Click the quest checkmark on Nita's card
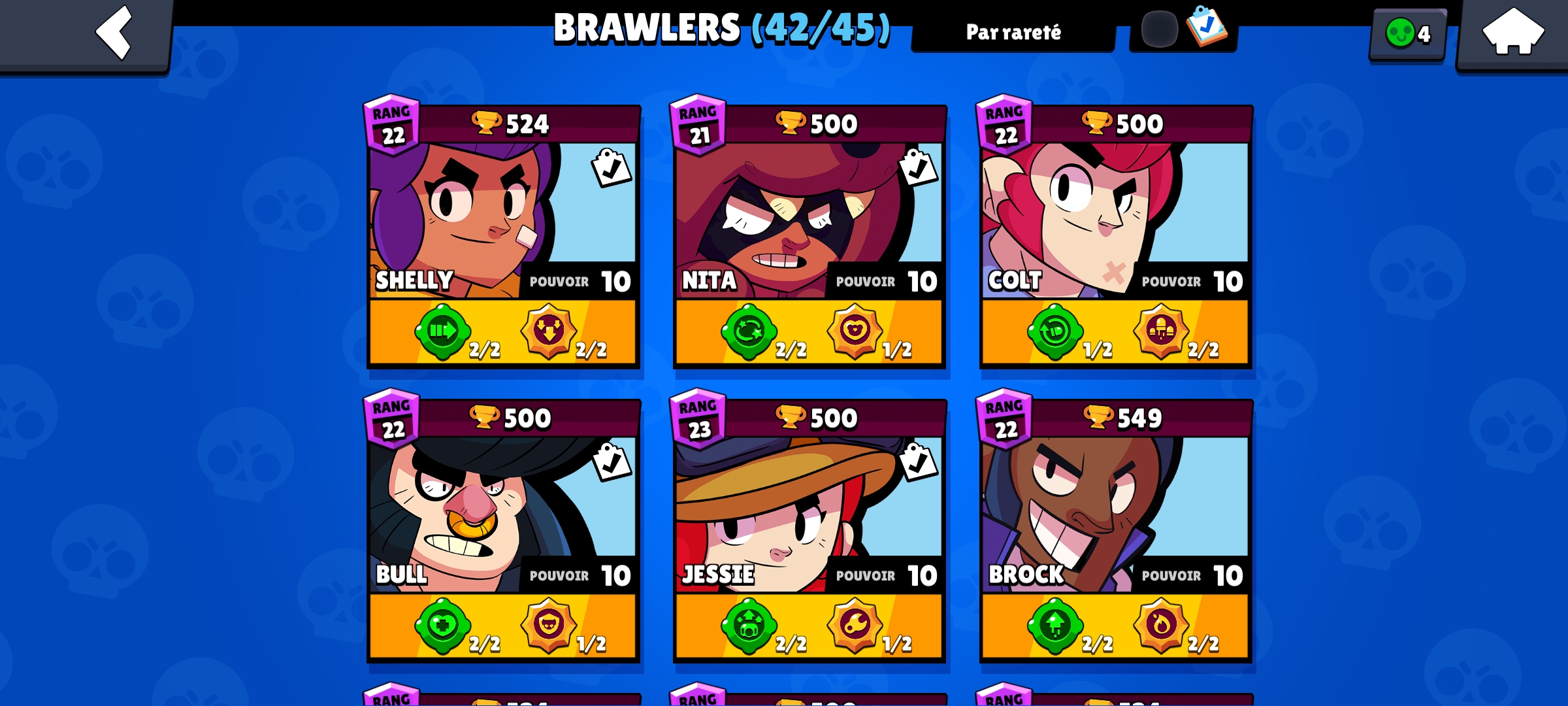Screen dimensions: 1568x706 (x=918, y=167)
